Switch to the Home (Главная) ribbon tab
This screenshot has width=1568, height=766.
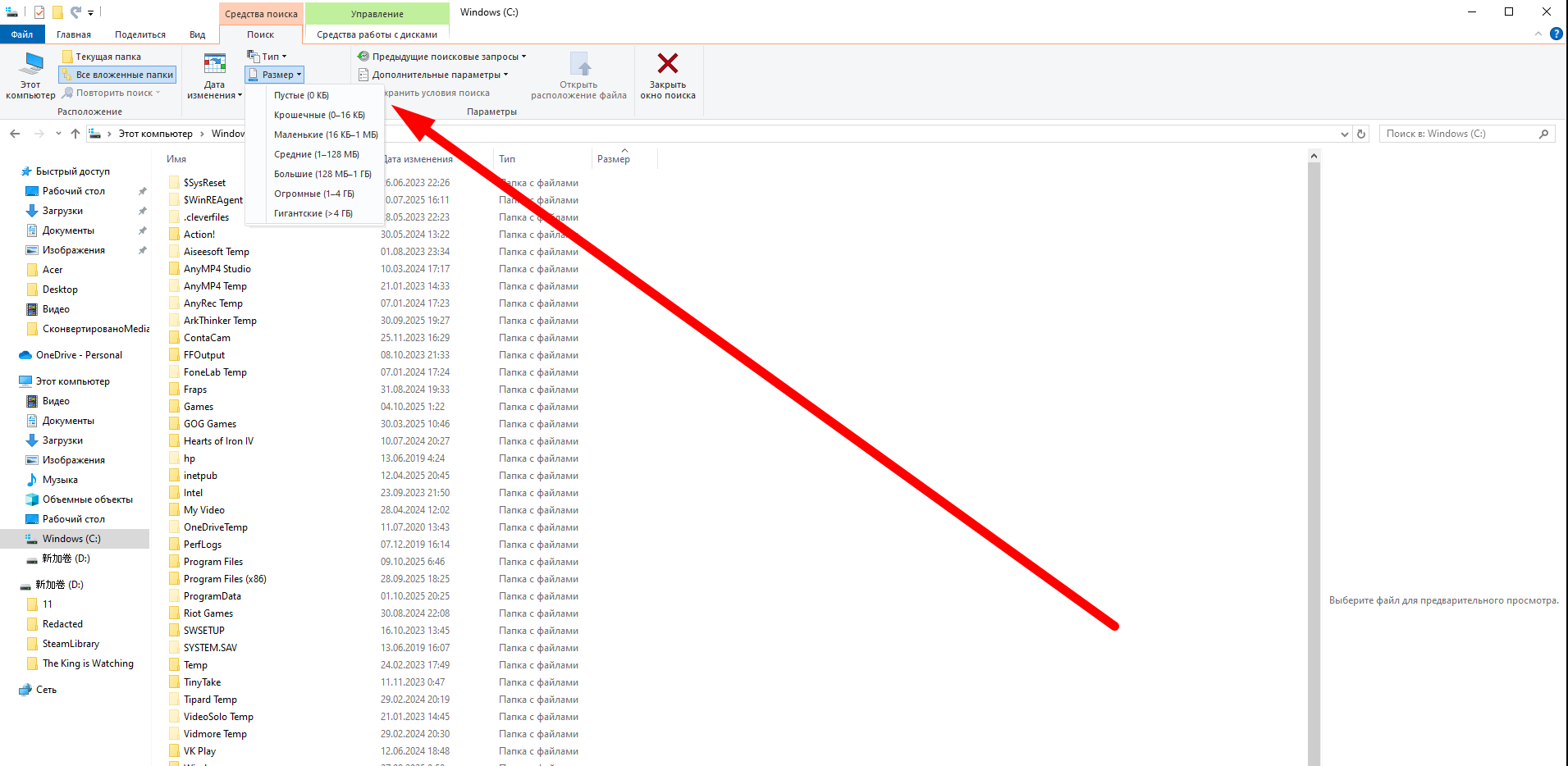coord(74,34)
